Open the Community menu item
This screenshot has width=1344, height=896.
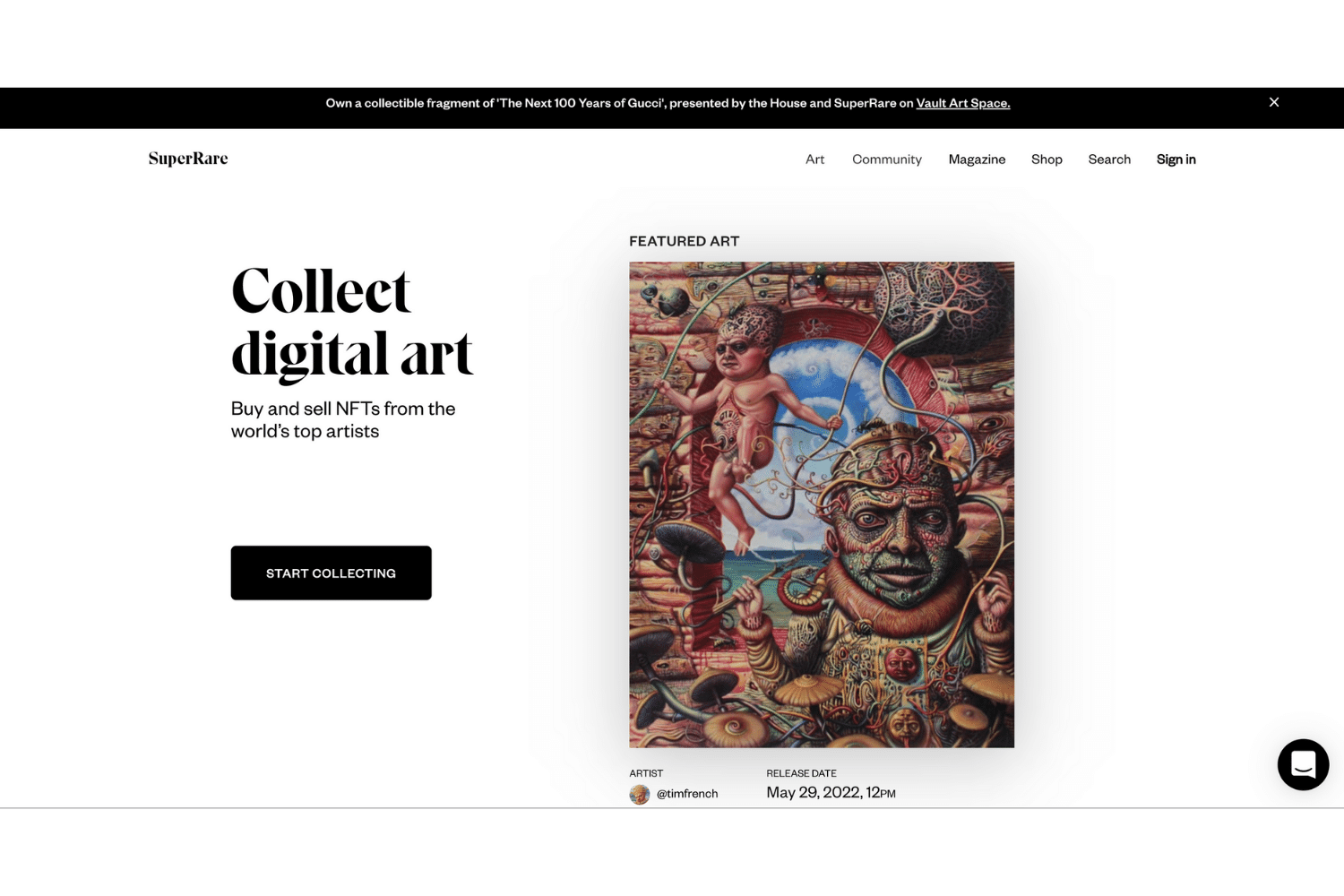[886, 159]
